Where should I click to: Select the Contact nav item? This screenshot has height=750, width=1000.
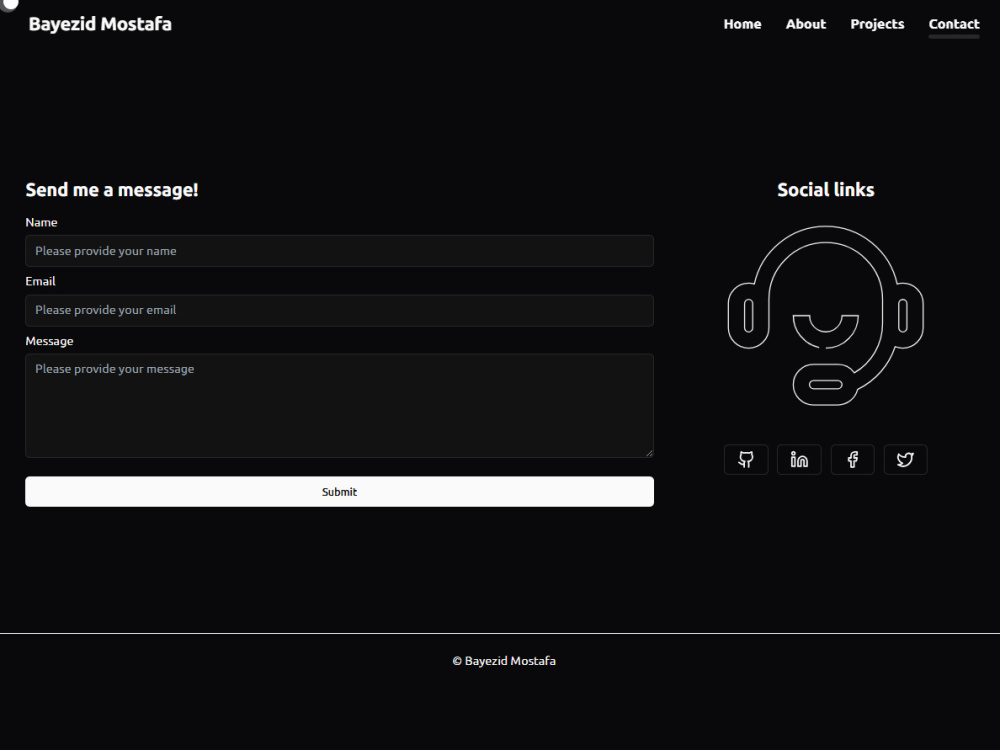(x=953, y=24)
